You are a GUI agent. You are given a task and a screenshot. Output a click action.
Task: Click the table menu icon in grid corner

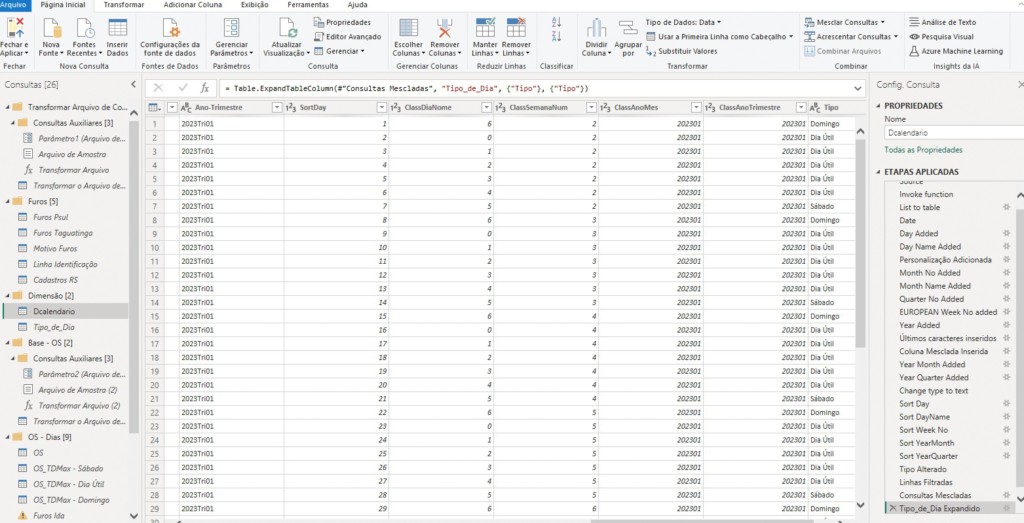pos(154,107)
